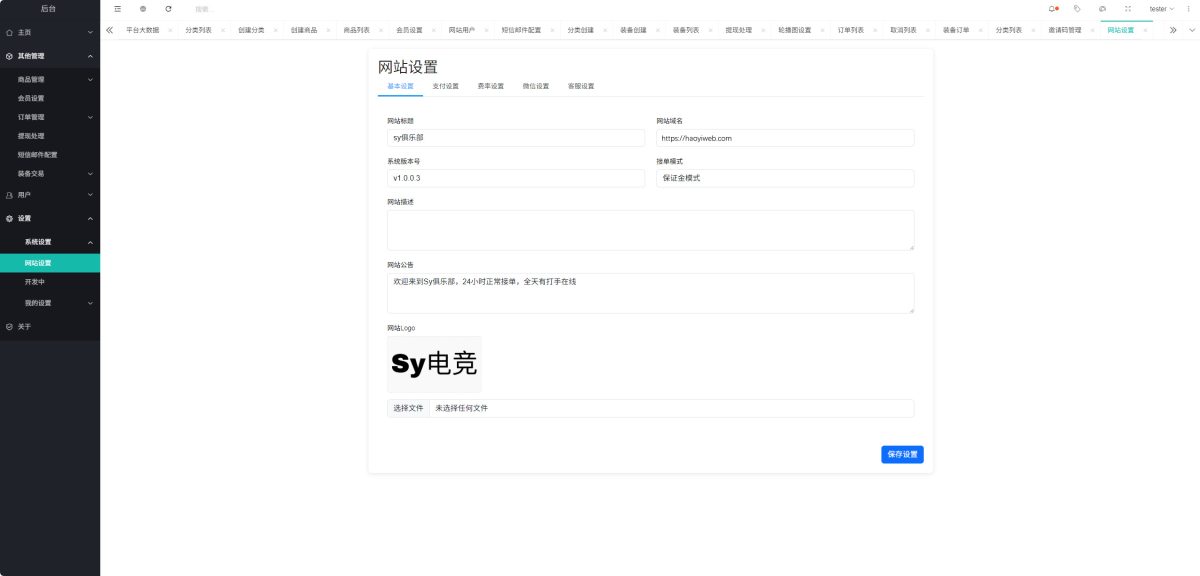Toggle the sidebar collapse menu icon
1200x576 pixels.
pyautogui.click(x=117, y=8)
